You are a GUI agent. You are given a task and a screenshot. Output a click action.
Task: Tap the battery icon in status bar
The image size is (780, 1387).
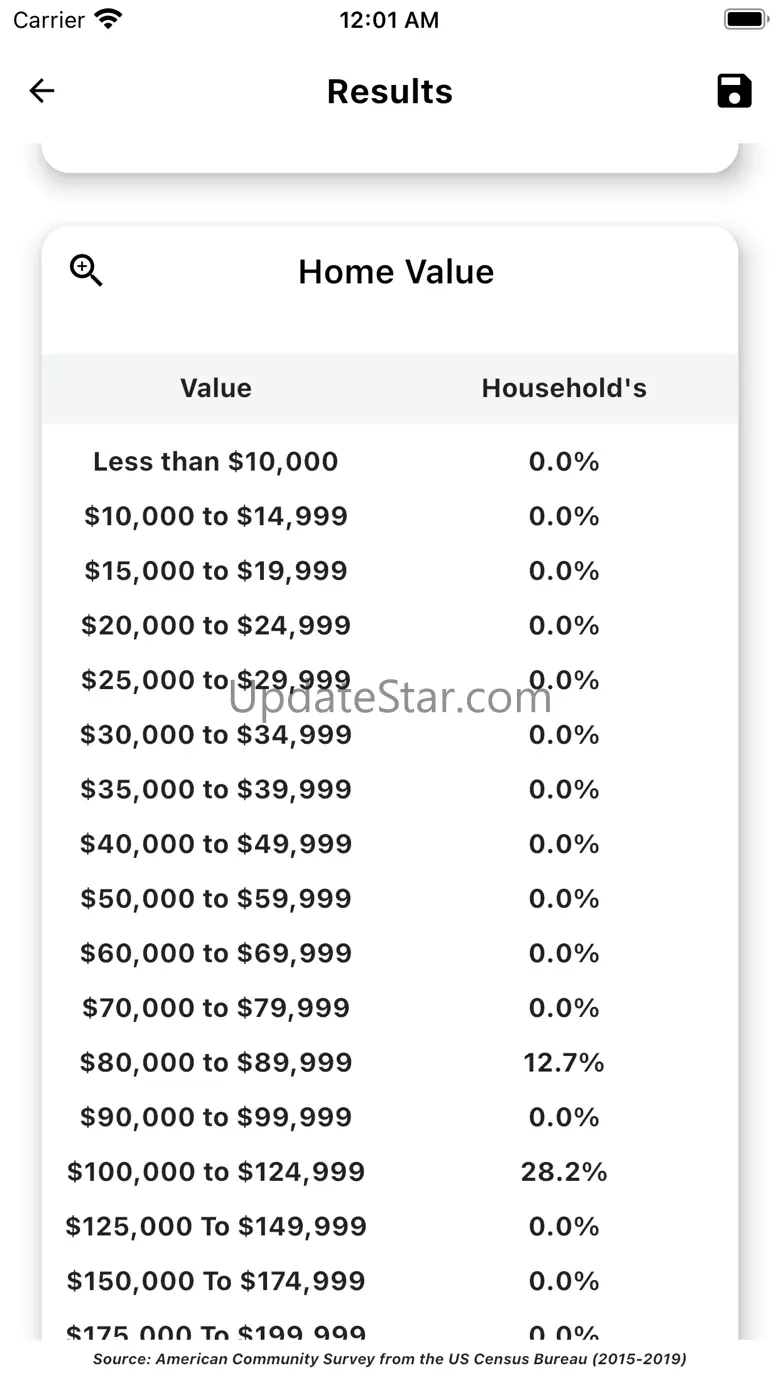[x=744, y=19]
